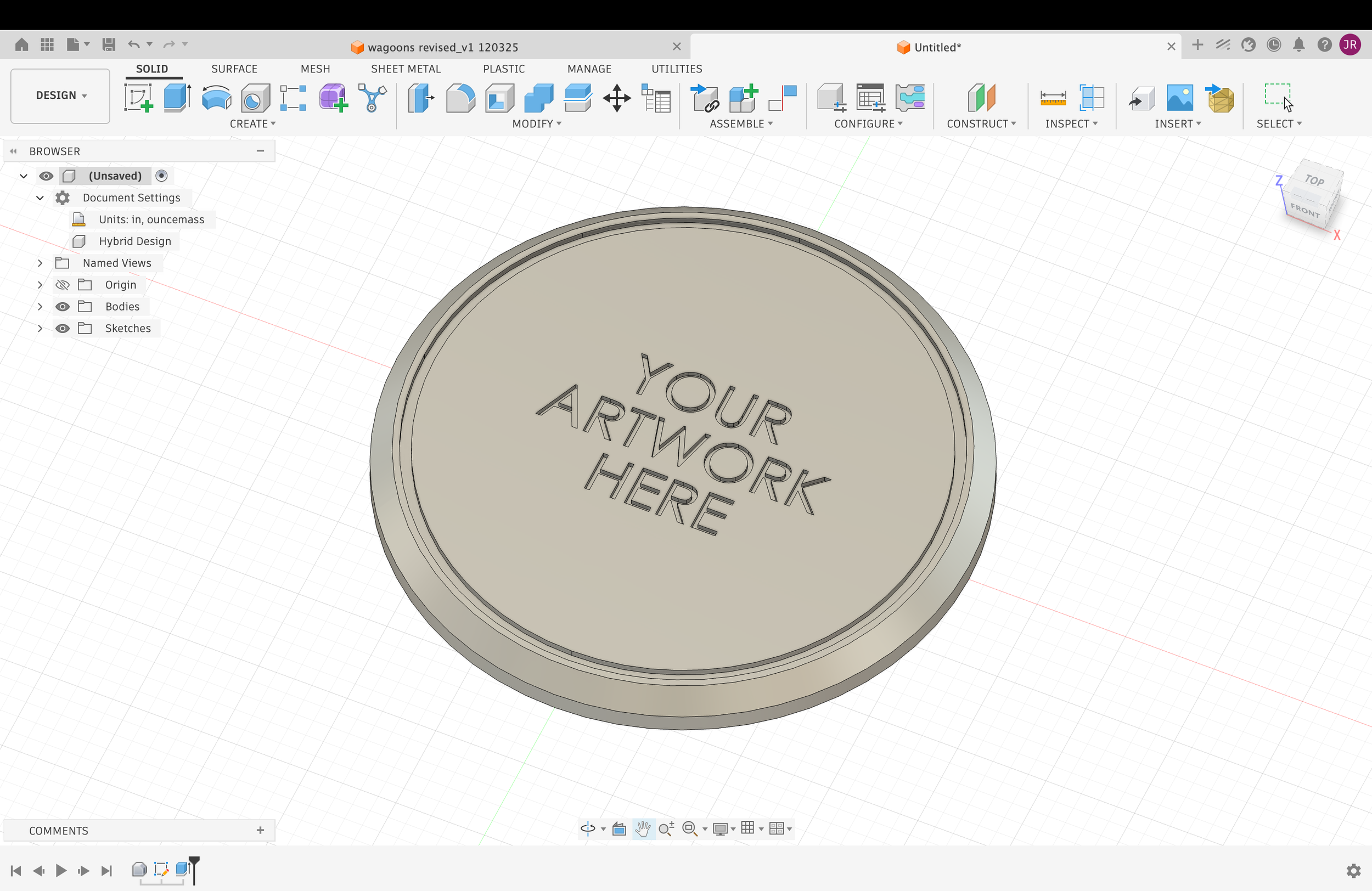
Task: Toggle the Pan hand tool
Action: pyautogui.click(x=643, y=829)
